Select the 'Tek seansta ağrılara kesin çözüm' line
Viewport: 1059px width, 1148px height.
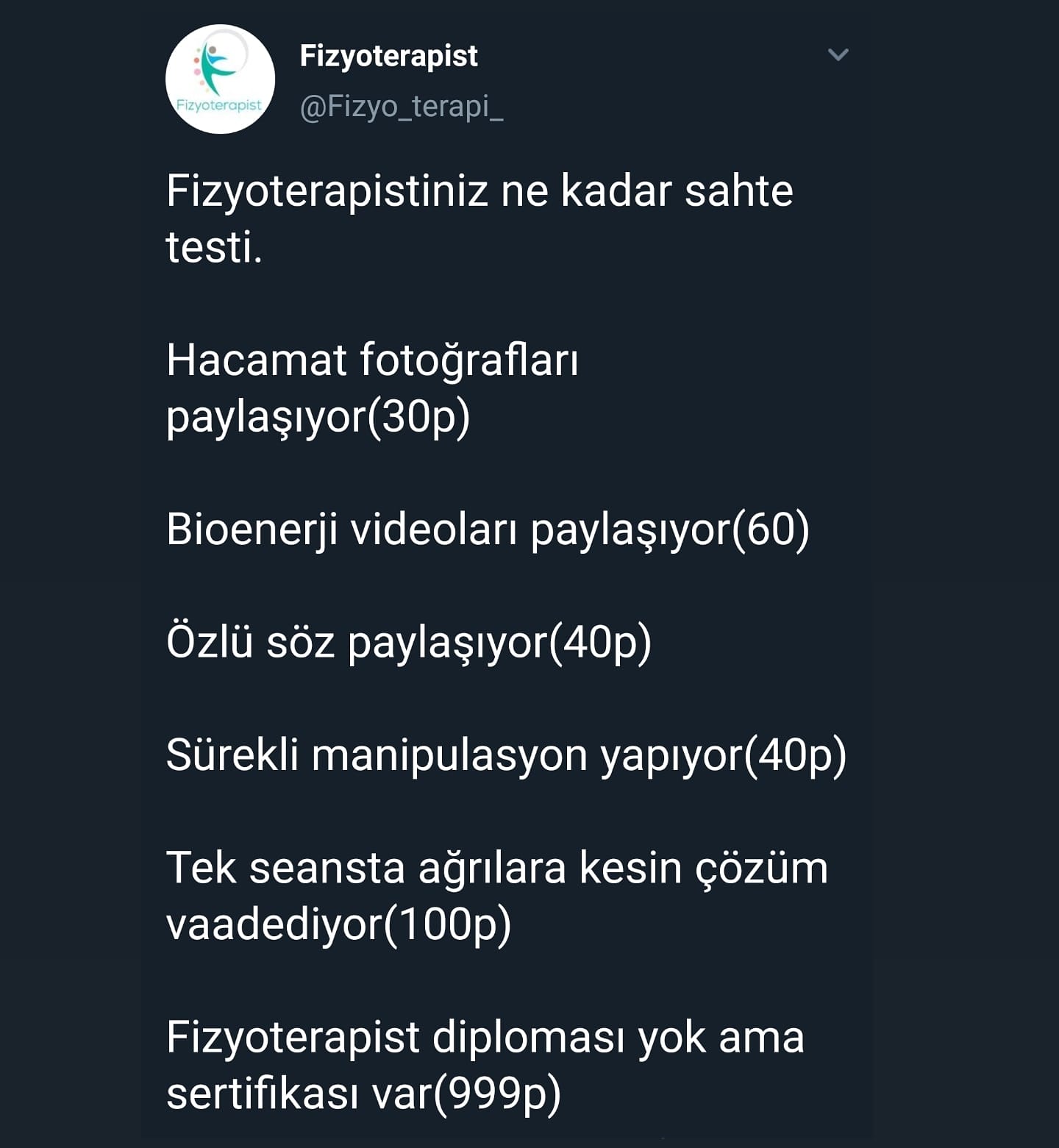pos(497,869)
